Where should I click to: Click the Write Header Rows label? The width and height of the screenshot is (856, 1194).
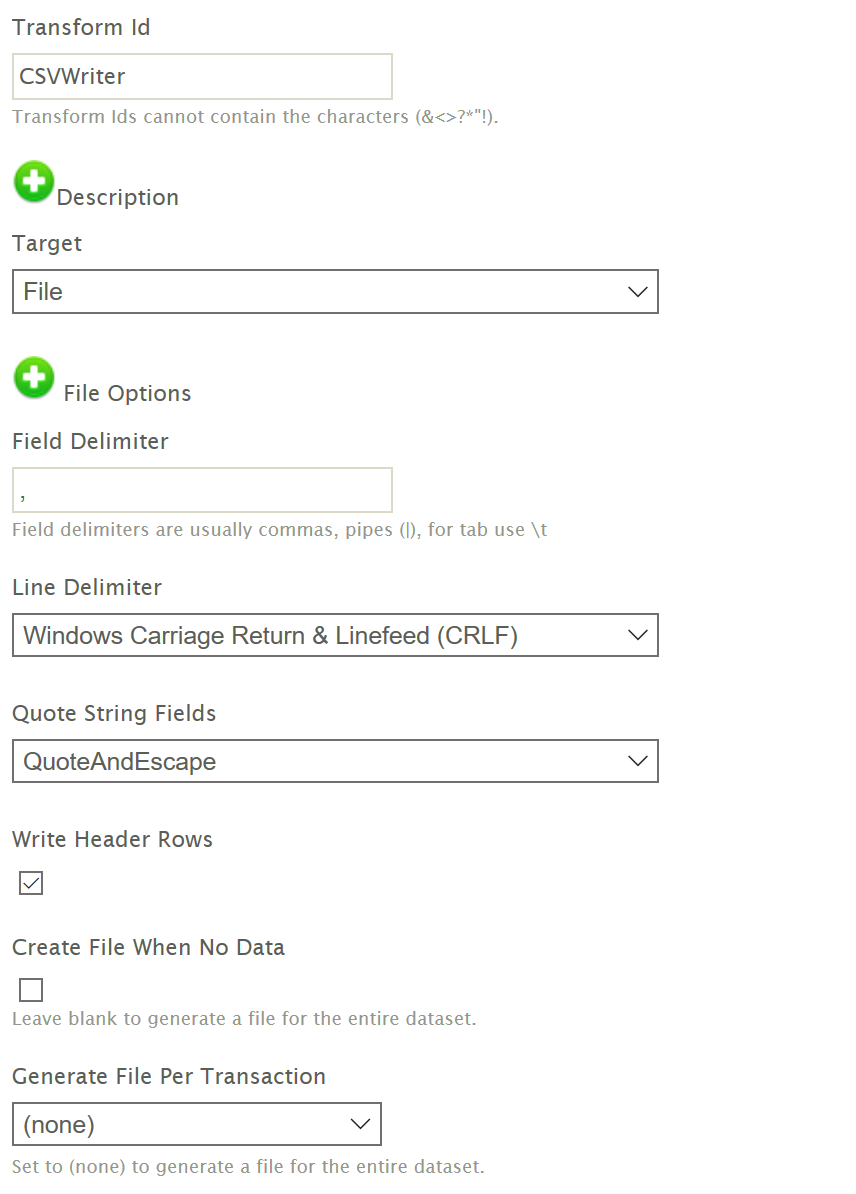112,840
